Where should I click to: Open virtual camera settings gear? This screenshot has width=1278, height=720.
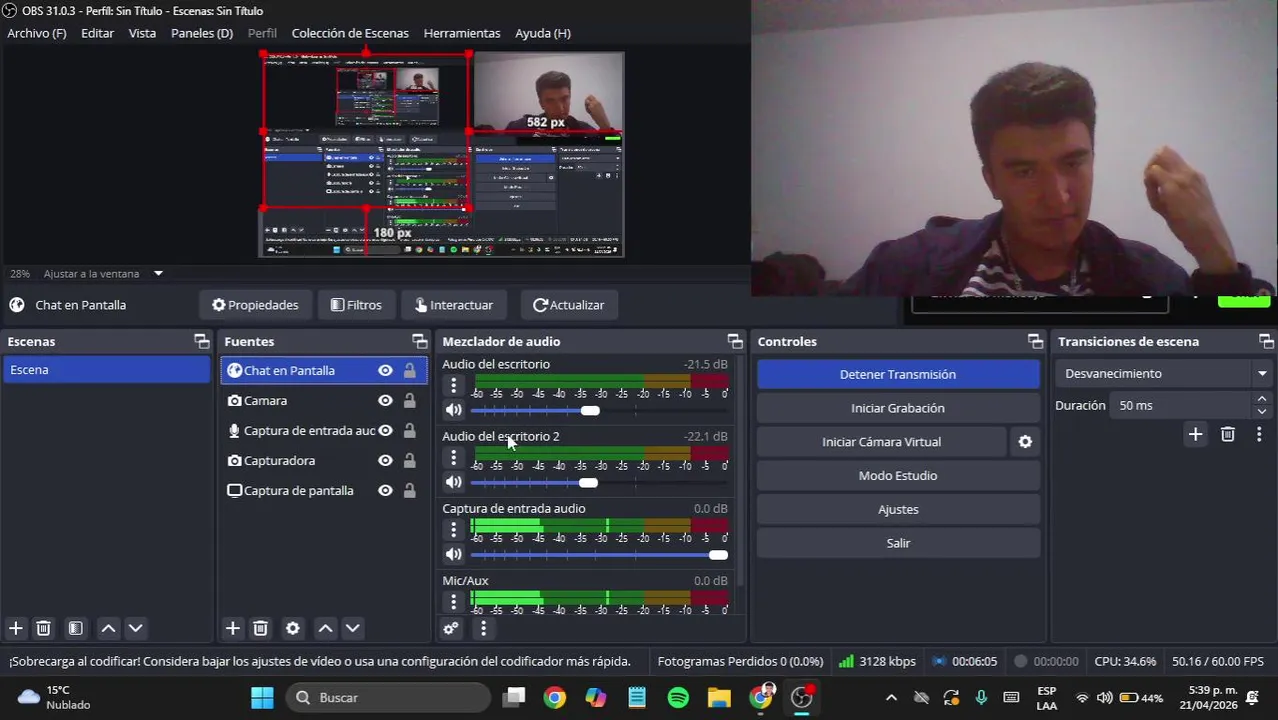(1025, 441)
